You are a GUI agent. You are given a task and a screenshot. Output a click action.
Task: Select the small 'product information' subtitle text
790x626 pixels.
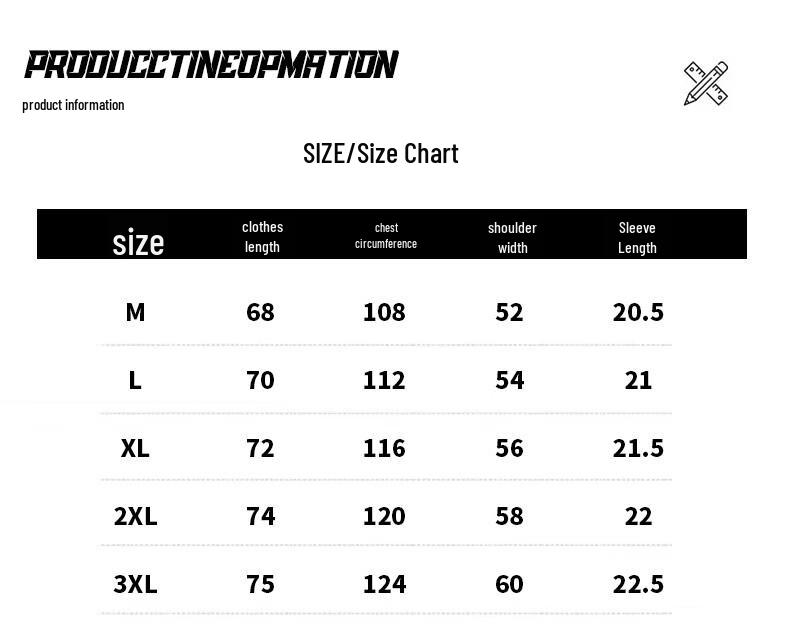(x=73, y=105)
